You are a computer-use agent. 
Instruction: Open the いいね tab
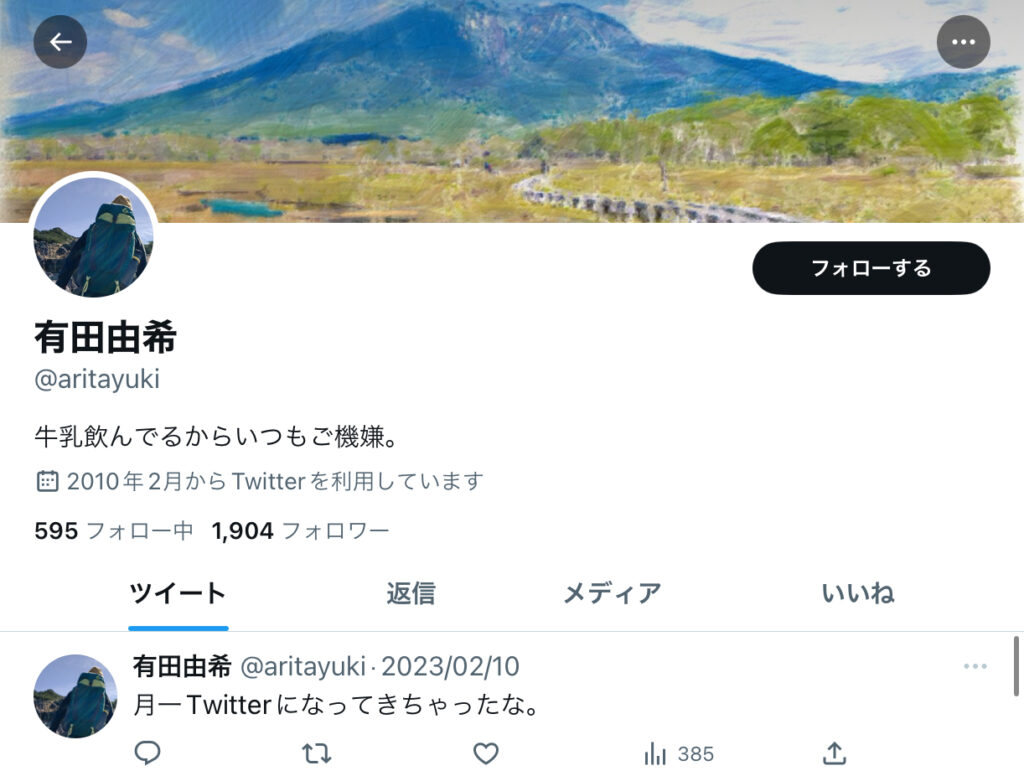[857, 593]
